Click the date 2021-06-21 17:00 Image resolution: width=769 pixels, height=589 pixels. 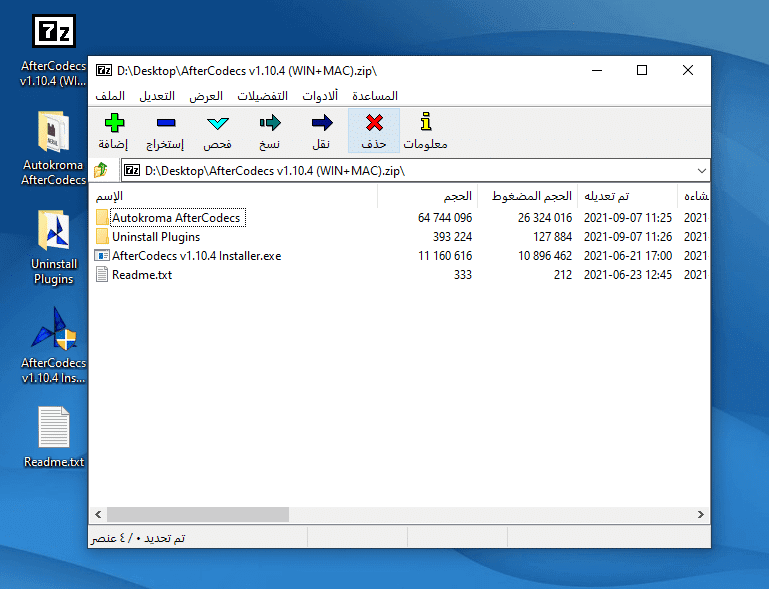coord(628,256)
